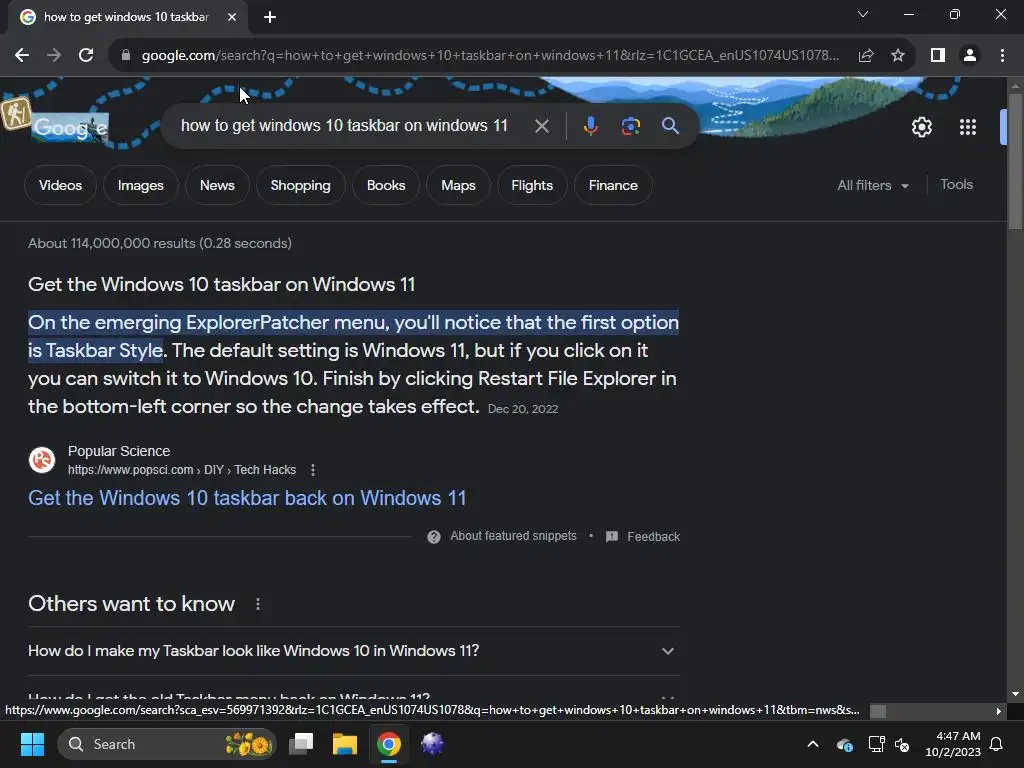Switch to the Books filter
The image size is (1024, 768).
tap(386, 185)
